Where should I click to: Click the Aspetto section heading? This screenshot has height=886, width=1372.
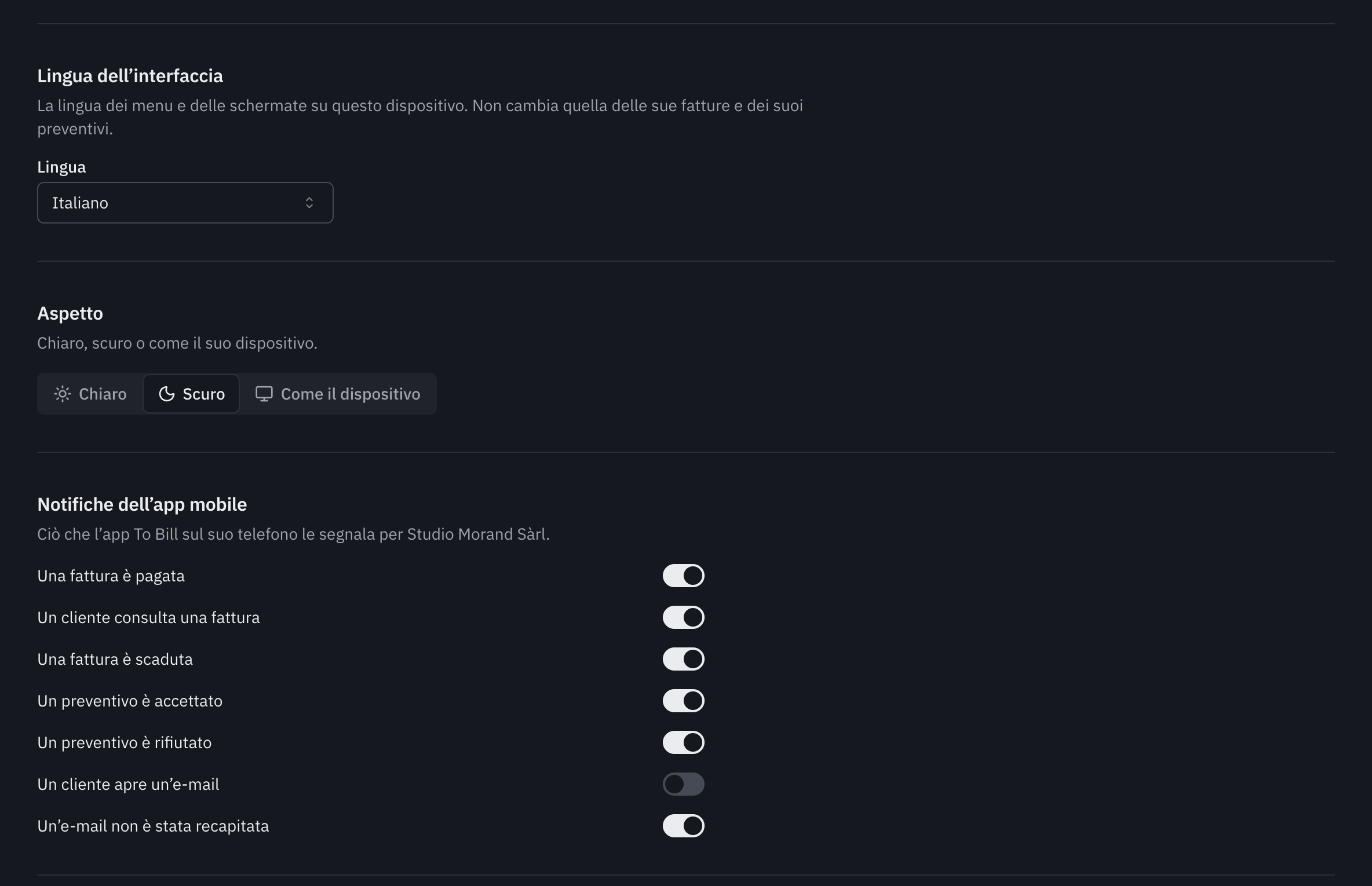70,313
